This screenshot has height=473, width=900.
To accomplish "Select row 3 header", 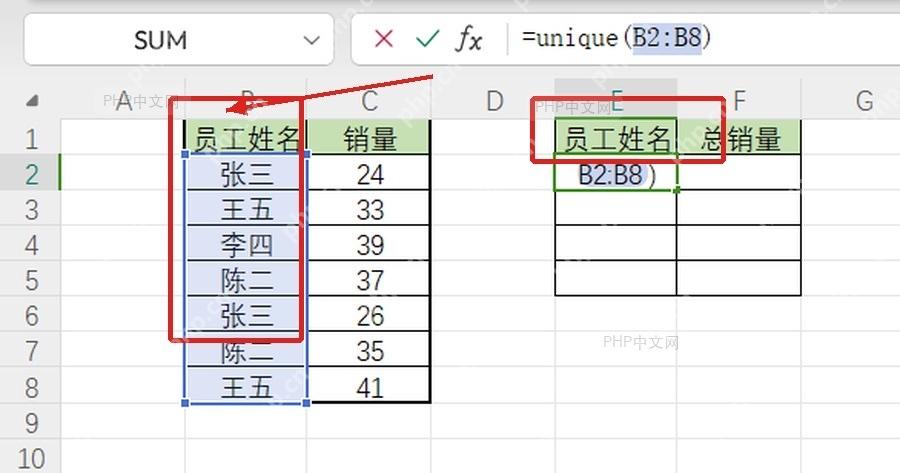I will 30,210.
